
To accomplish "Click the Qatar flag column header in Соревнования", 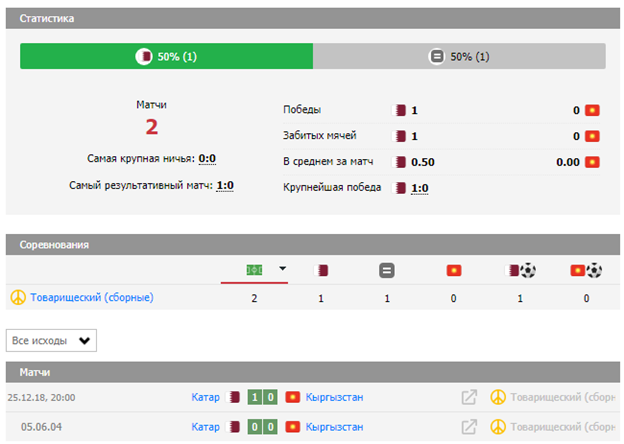I will coord(322,270).
